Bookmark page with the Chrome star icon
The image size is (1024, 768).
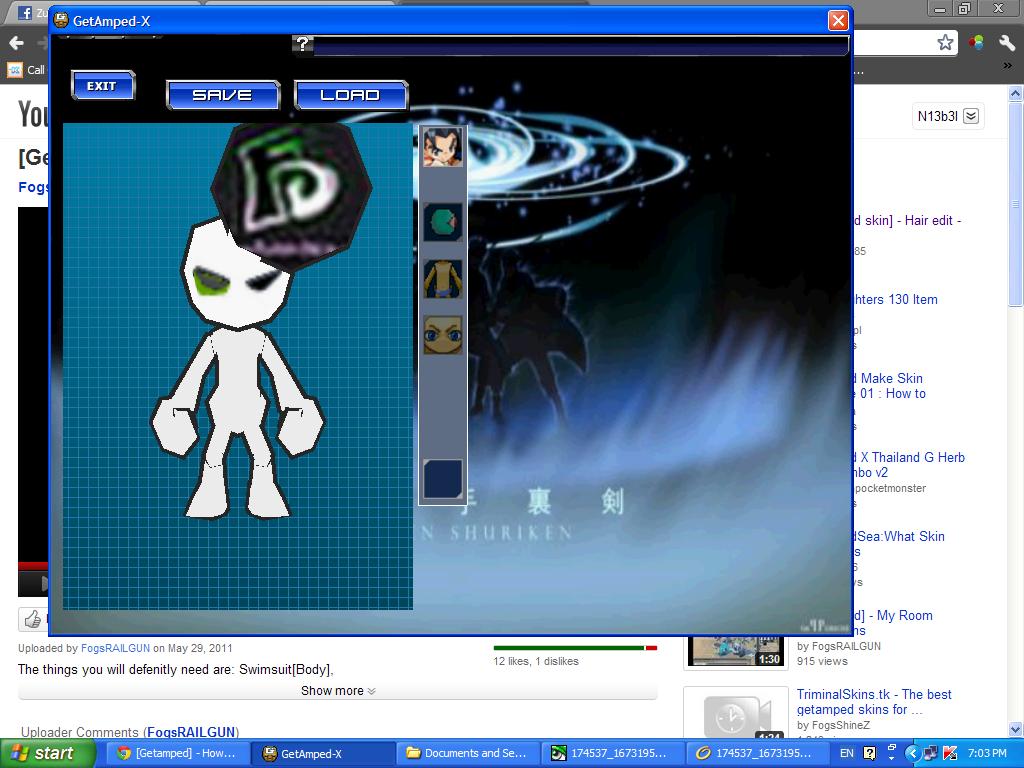[944, 42]
